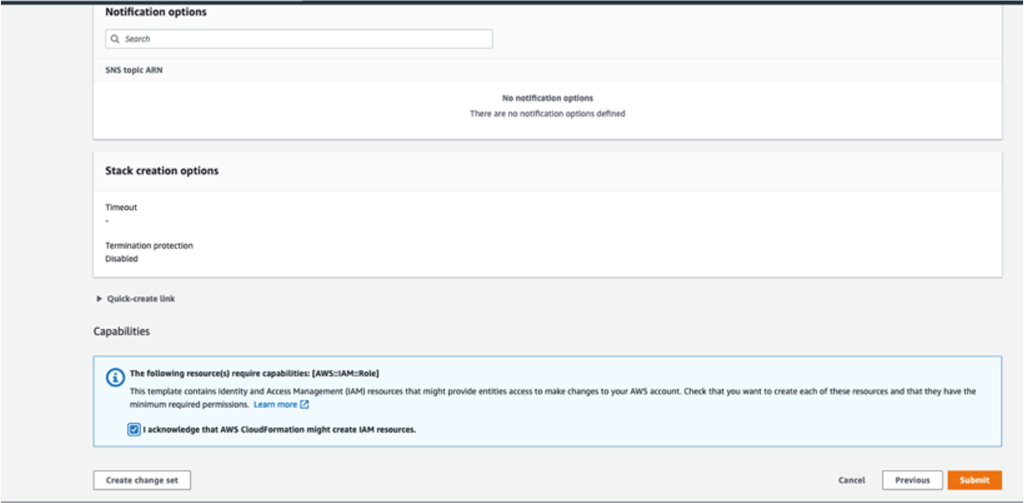Click the "No notification options" message

click(547, 98)
